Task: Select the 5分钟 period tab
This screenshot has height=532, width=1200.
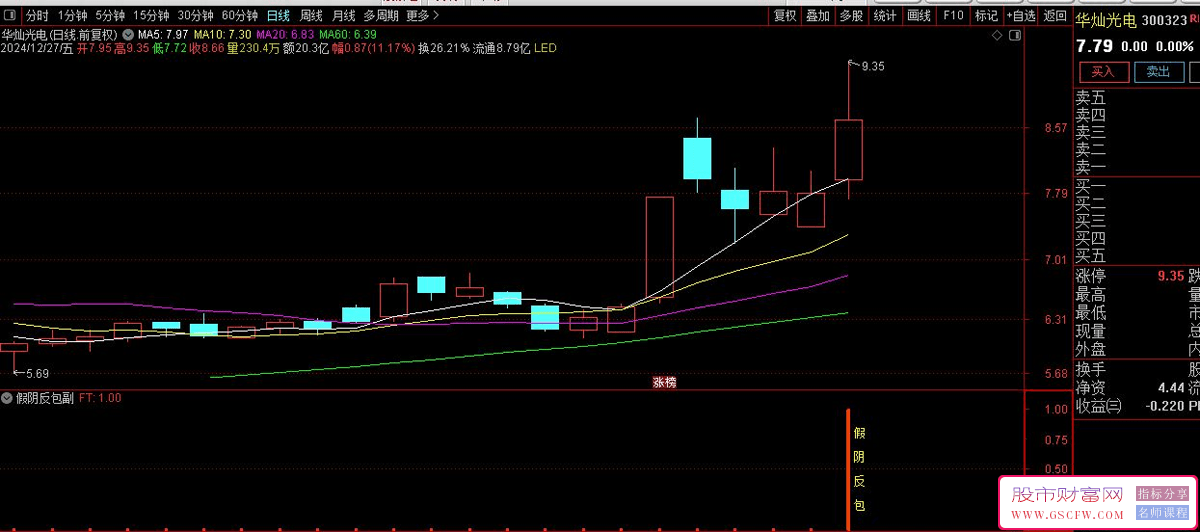Action: click(x=110, y=15)
